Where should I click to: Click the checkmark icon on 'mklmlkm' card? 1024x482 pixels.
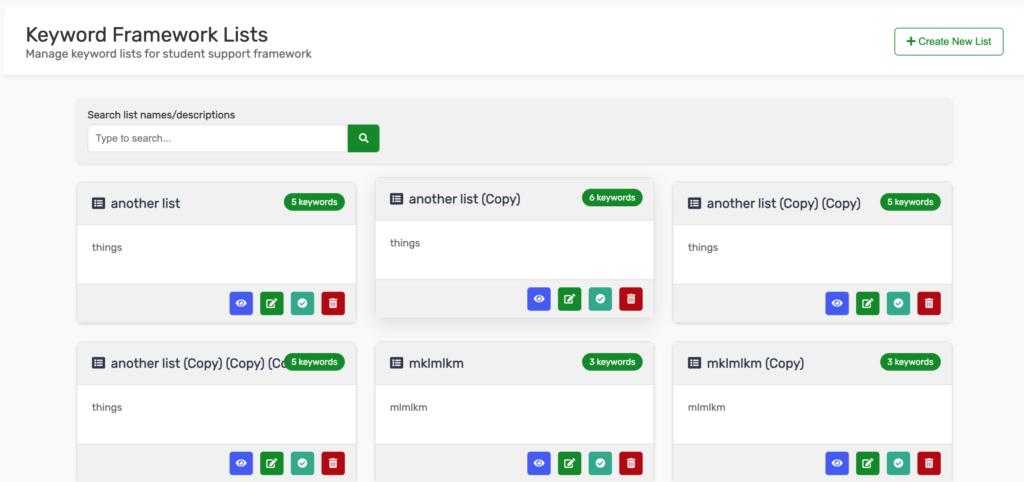(x=600, y=463)
